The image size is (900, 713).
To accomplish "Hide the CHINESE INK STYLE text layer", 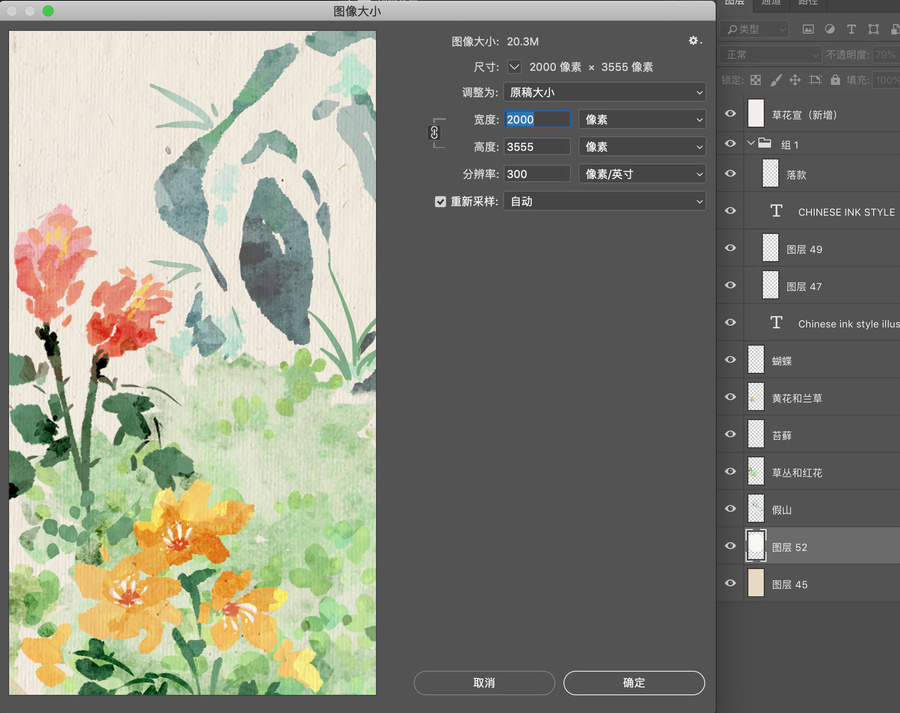I will (730, 211).
